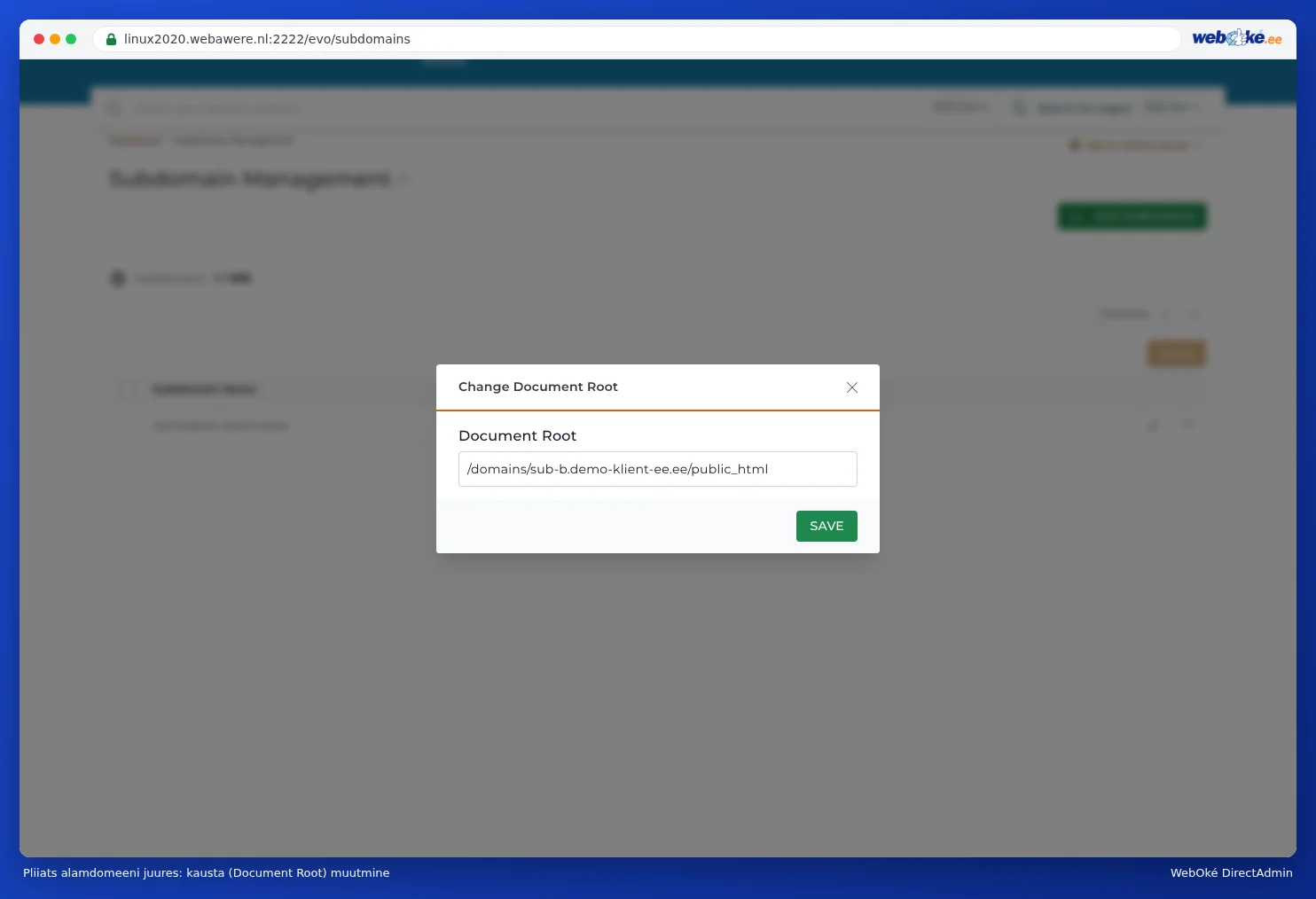Close the Change Document Root dialog
Image resolution: width=1316 pixels, height=899 pixels.
coord(852,387)
